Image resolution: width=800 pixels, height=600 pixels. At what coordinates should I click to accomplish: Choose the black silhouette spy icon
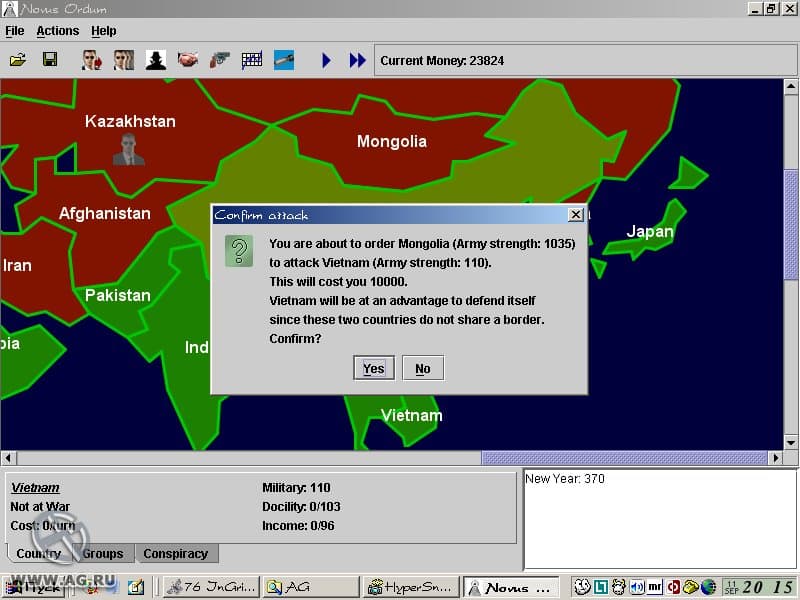(x=156, y=60)
